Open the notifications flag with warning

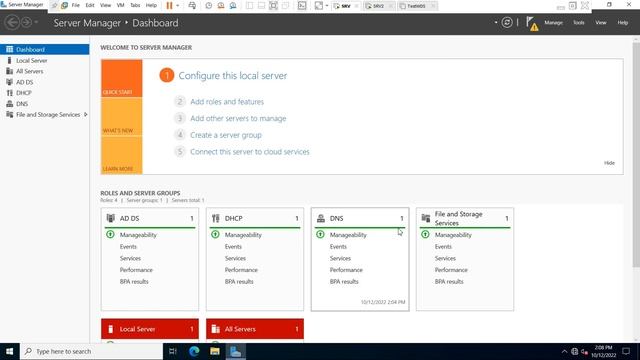532,23
